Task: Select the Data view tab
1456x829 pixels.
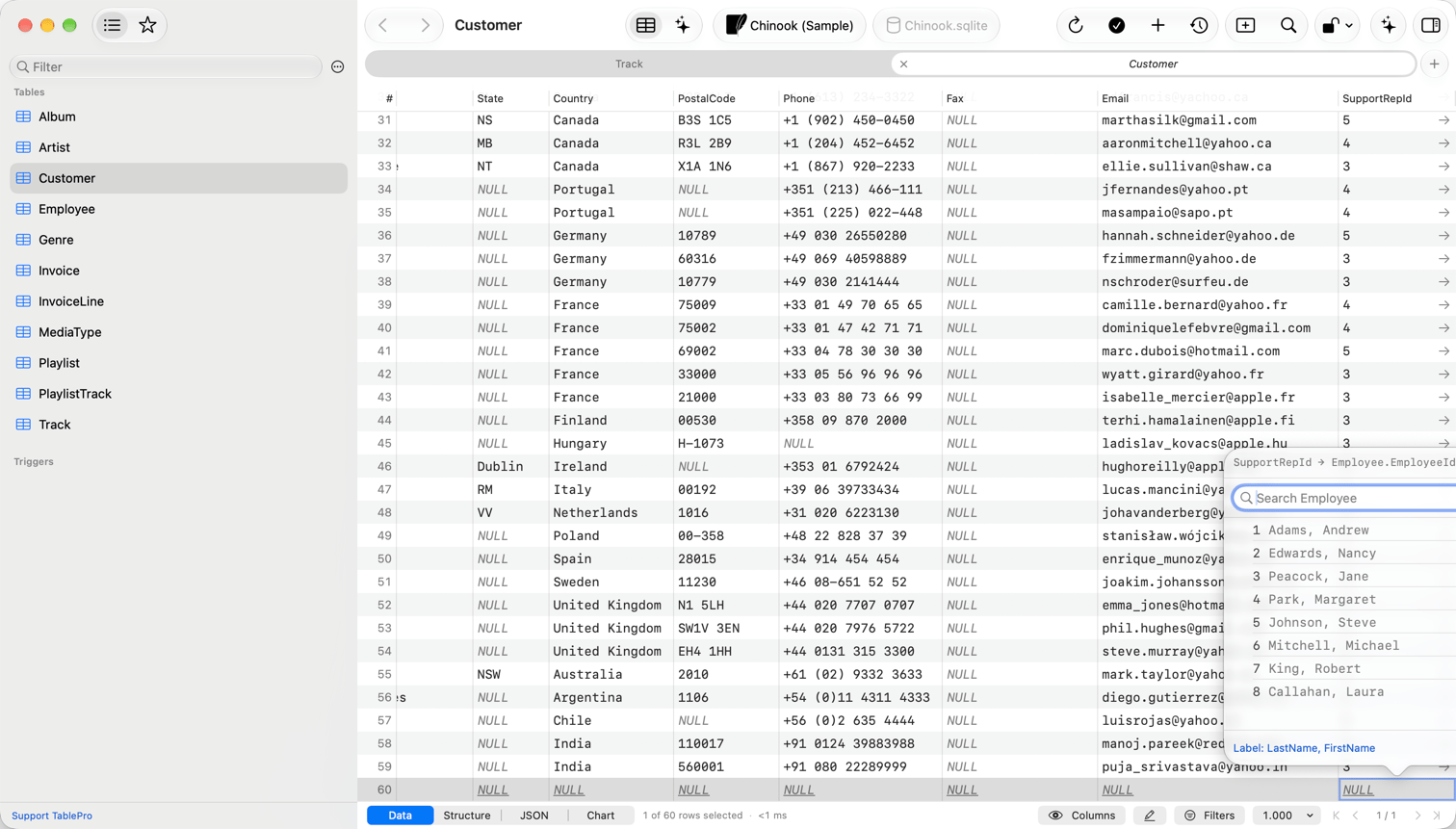Action: click(x=400, y=816)
